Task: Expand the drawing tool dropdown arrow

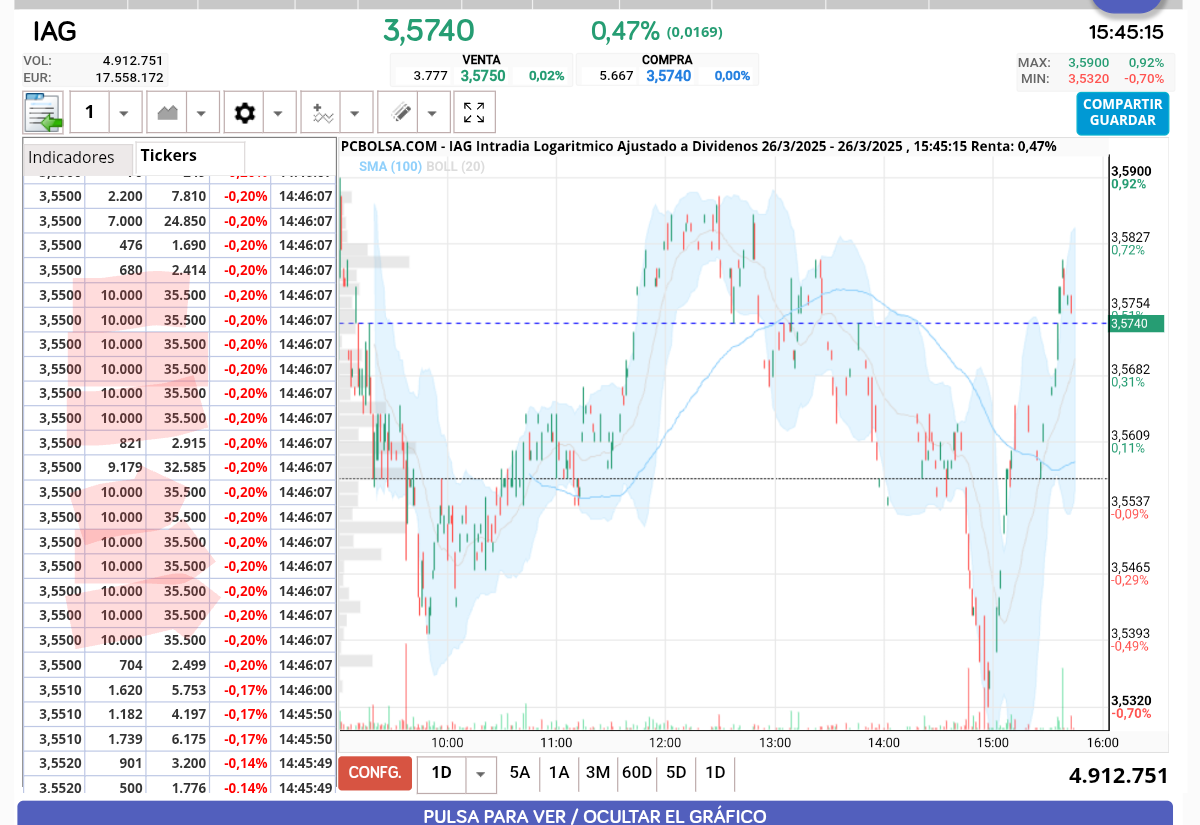Action: click(x=433, y=112)
